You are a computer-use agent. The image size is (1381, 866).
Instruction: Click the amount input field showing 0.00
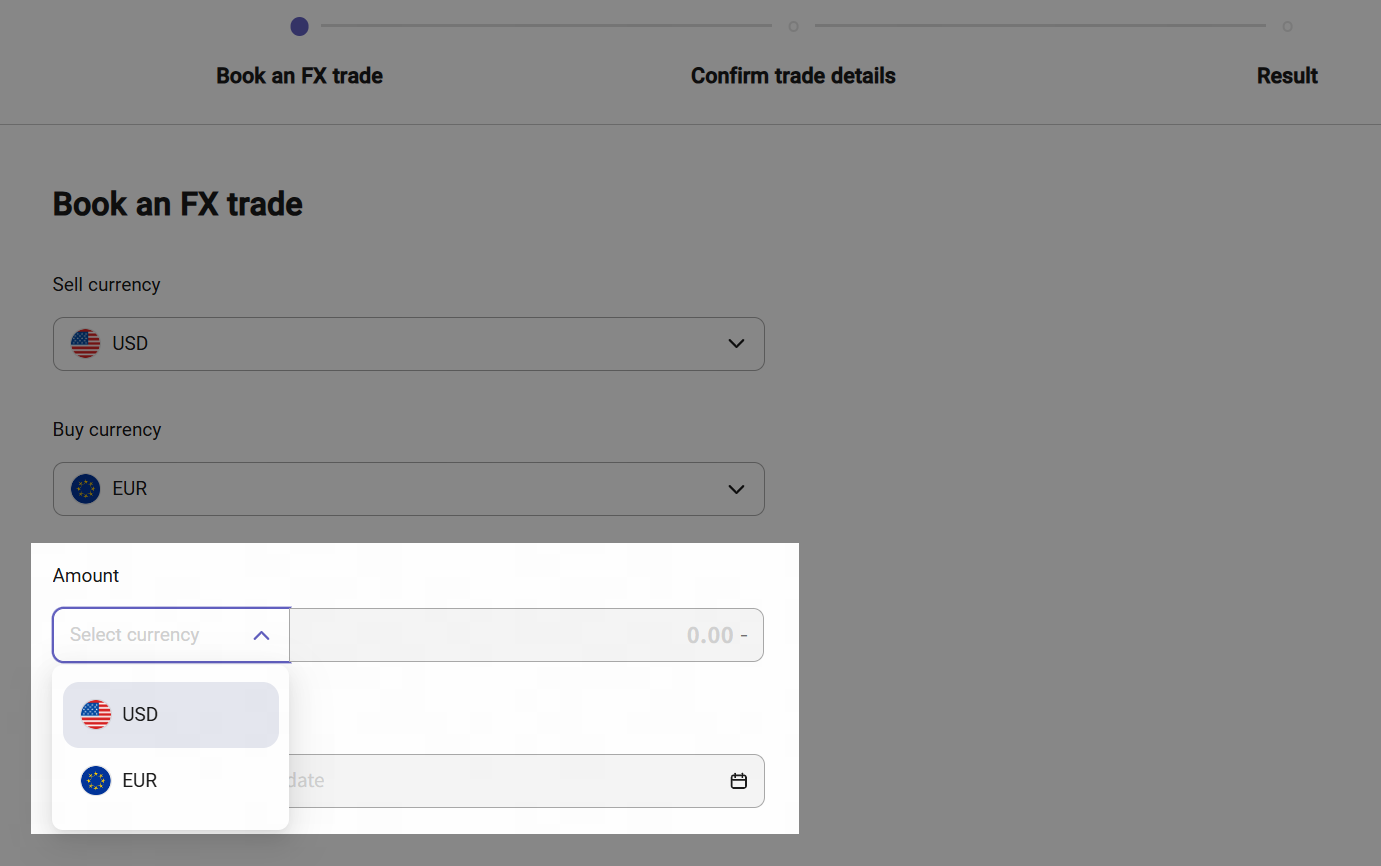pos(526,635)
